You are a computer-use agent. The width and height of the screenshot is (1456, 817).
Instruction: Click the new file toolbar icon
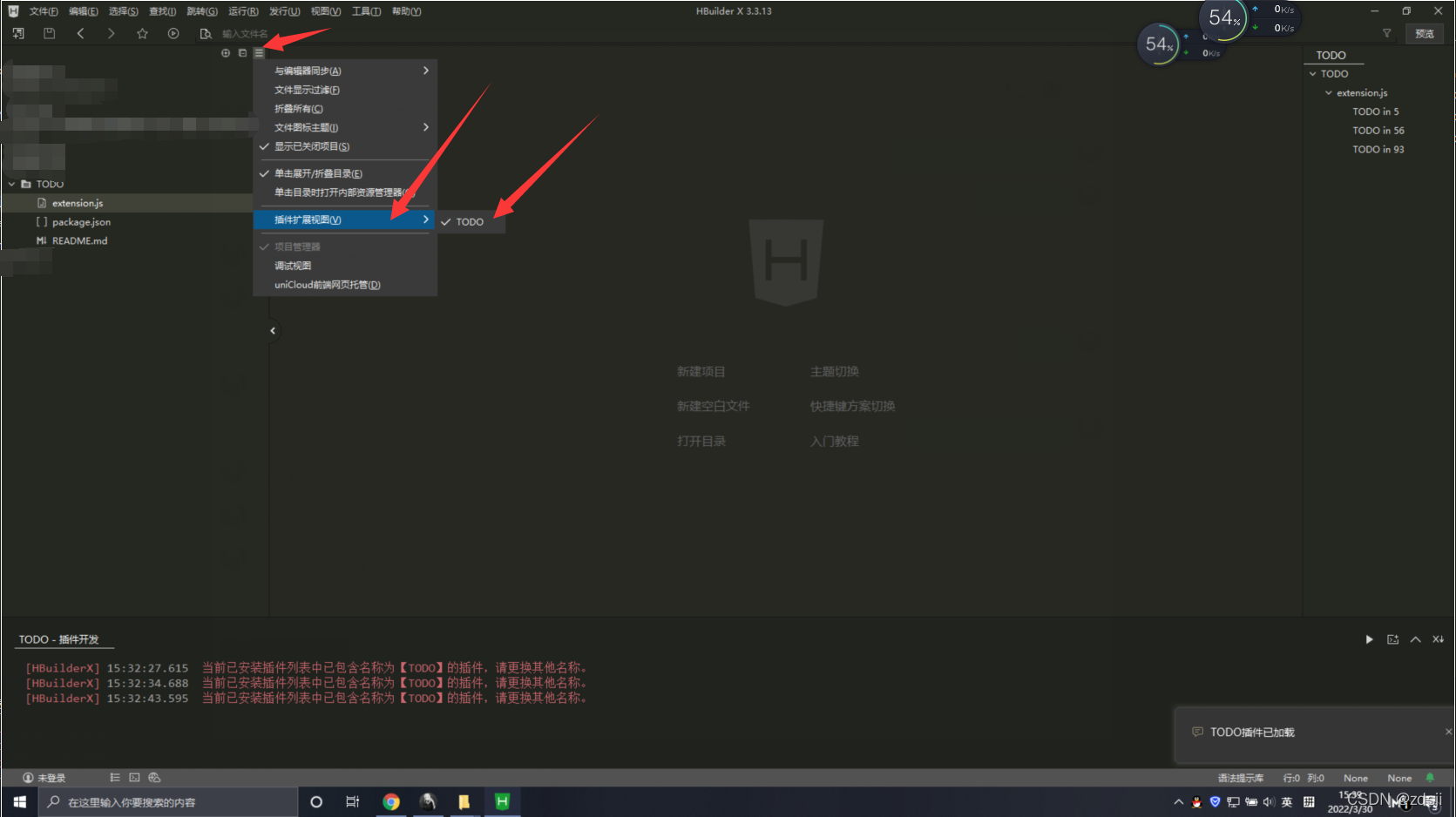(x=18, y=33)
